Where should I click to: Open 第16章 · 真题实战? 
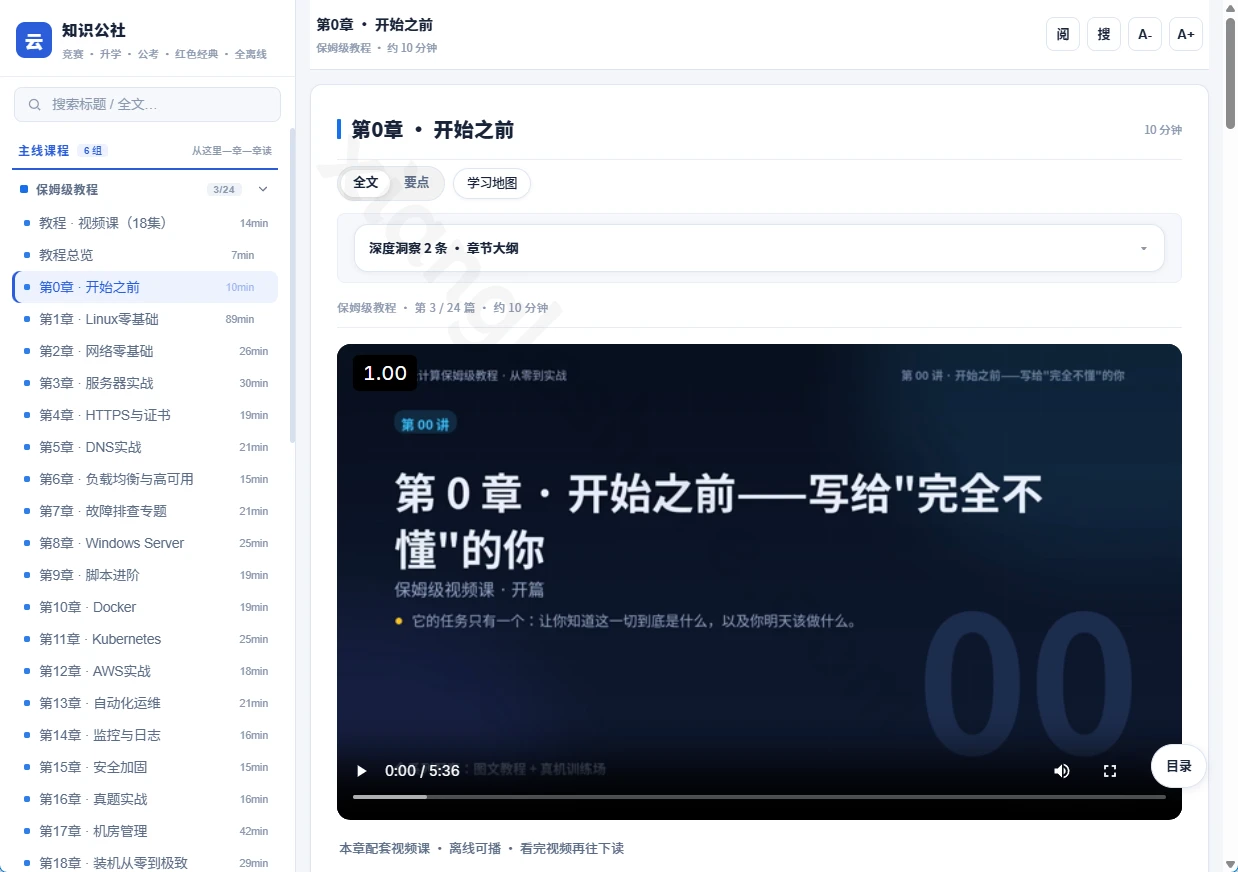pos(145,799)
